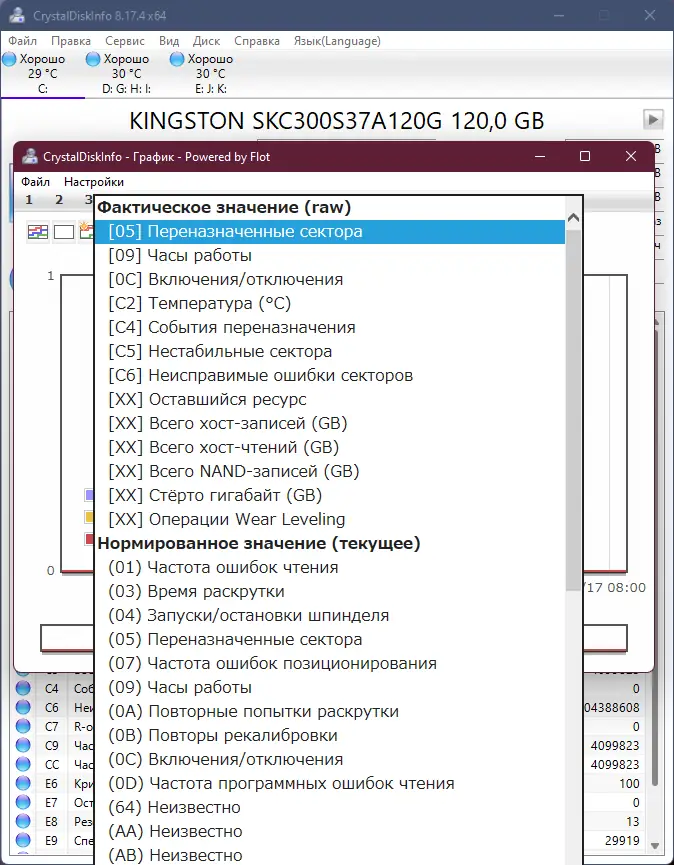Open the Диск menu

(206, 41)
